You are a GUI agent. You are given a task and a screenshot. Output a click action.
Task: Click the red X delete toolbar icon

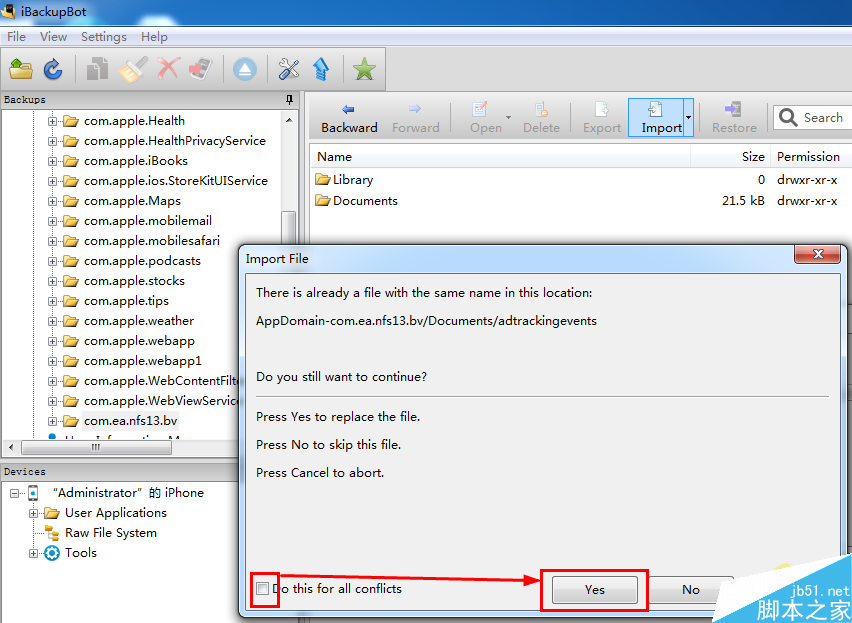coord(168,70)
